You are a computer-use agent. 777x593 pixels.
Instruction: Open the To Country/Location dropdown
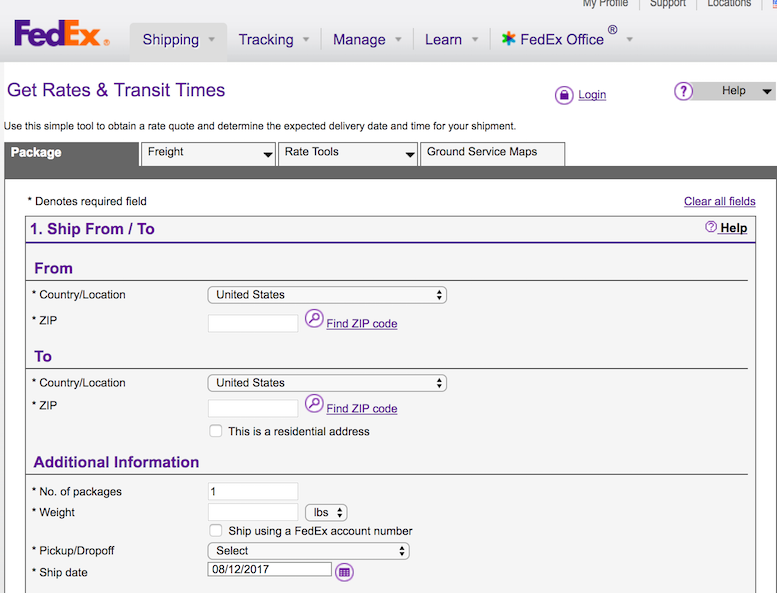pos(327,383)
